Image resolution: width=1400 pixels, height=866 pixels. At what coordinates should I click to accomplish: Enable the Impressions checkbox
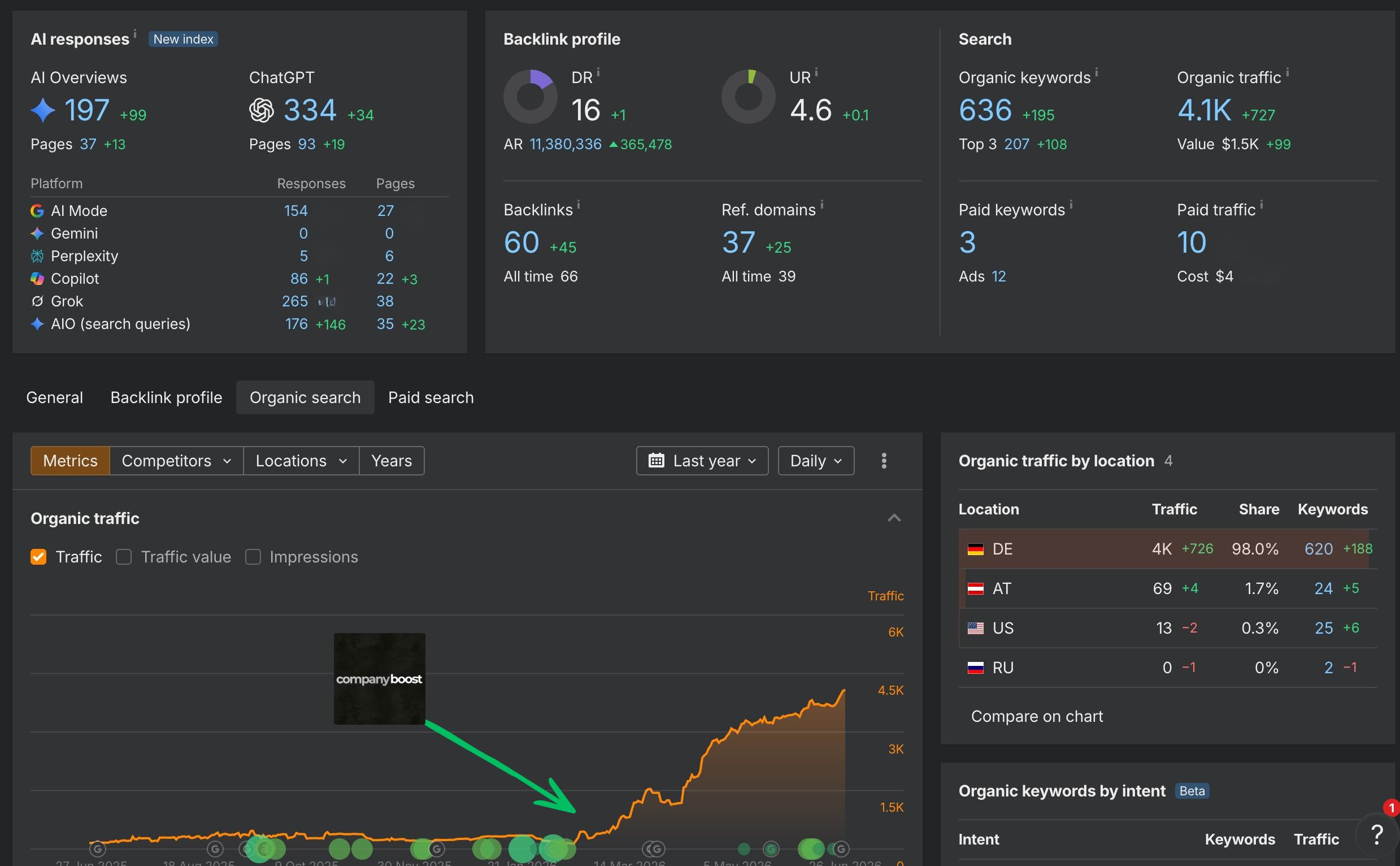coord(253,557)
